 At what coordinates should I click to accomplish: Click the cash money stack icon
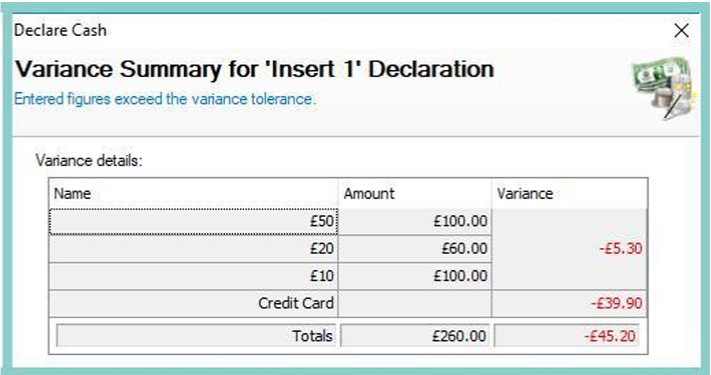pyautogui.click(x=666, y=88)
